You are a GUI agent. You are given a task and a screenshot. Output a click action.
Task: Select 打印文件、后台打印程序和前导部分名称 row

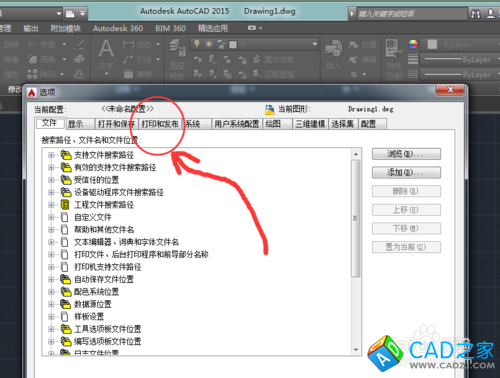click(141, 254)
